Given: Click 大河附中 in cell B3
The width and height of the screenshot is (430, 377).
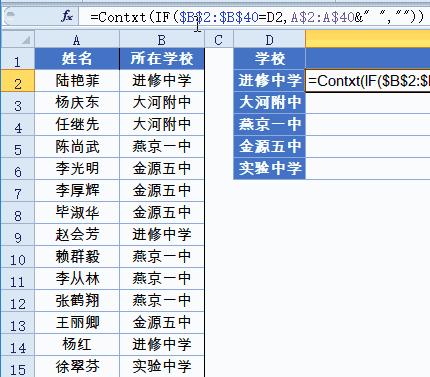Looking at the screenshot, I should tap(162, 103).
